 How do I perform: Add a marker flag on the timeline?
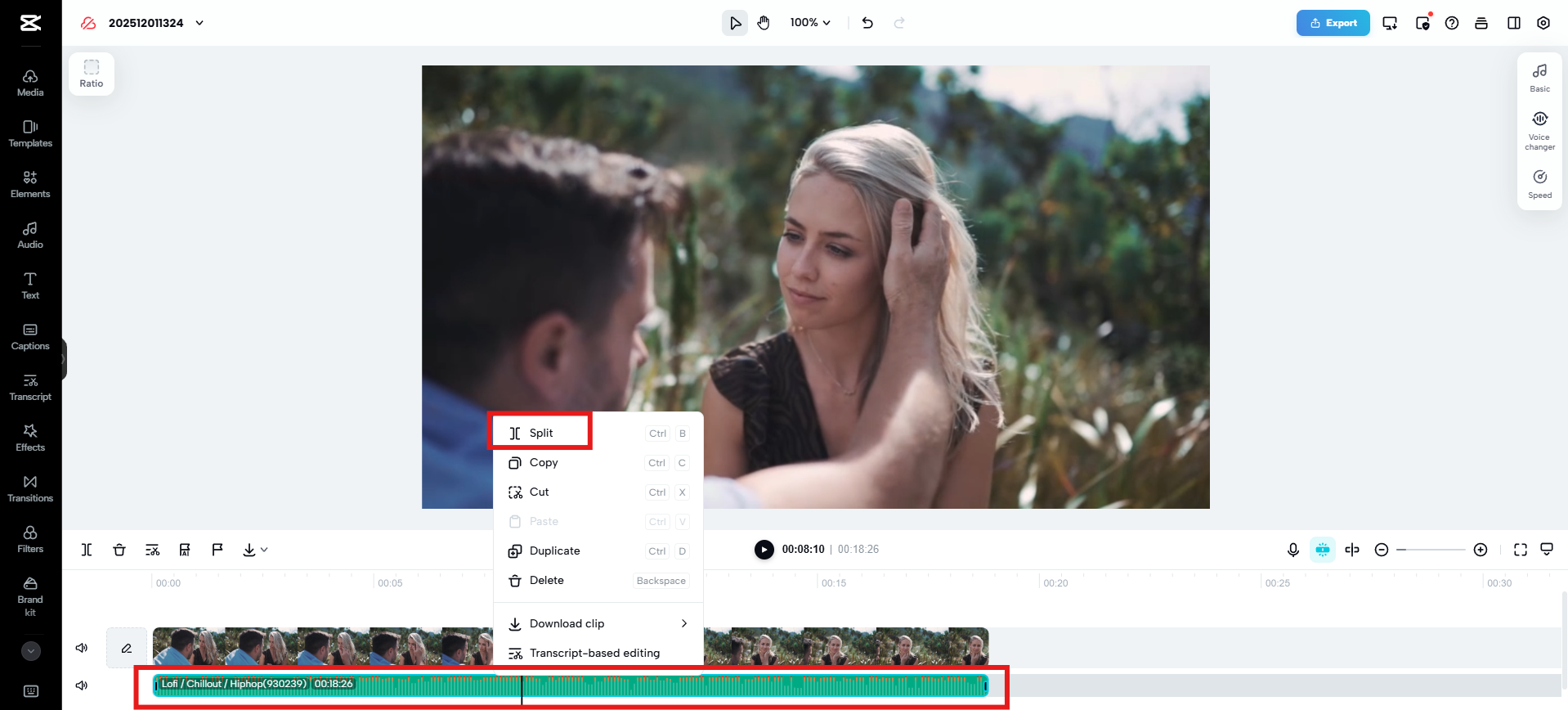click(x=217, y=550)
